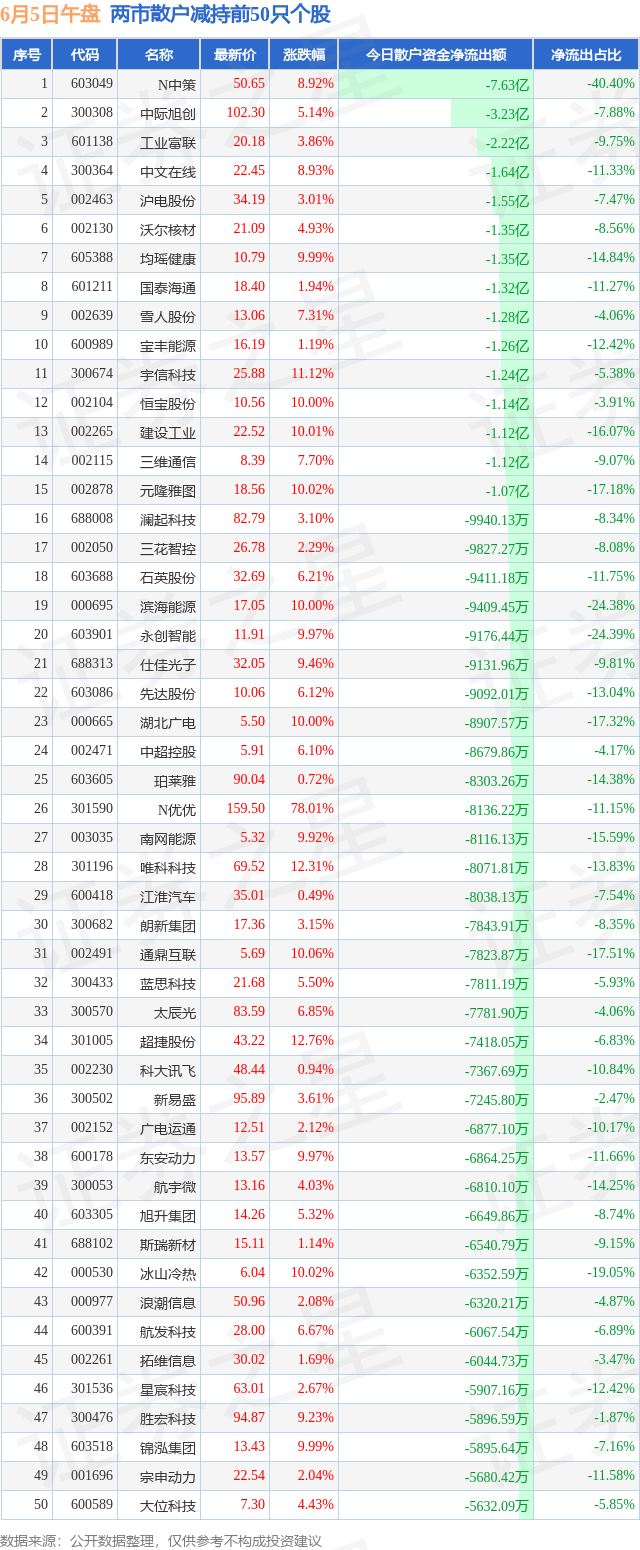This screenshot has height=1550, width=640.
Task: Click stock name 湖北广电
Action: (x=168, y=722)
